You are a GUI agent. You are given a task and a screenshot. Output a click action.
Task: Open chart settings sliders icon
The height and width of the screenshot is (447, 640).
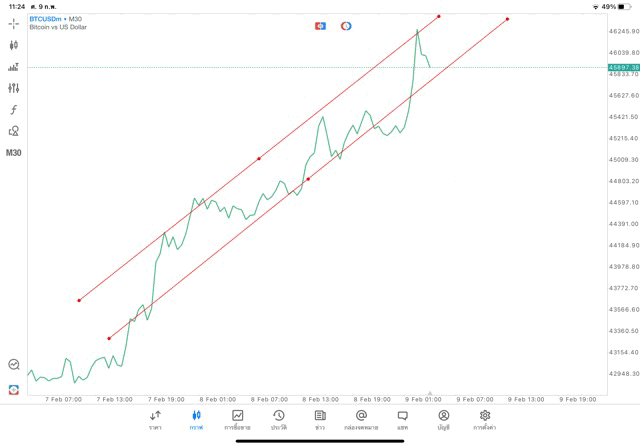(13, 88)
